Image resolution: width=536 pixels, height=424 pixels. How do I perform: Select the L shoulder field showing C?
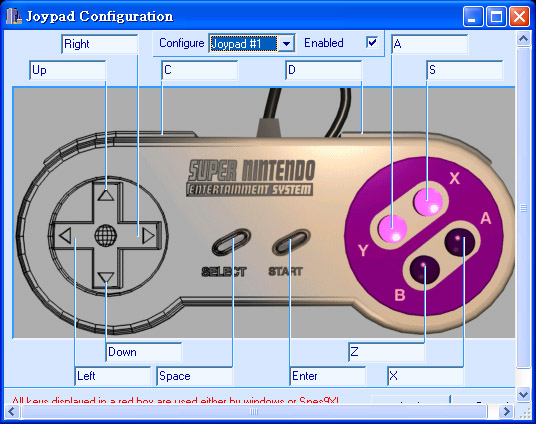(200, 70)
